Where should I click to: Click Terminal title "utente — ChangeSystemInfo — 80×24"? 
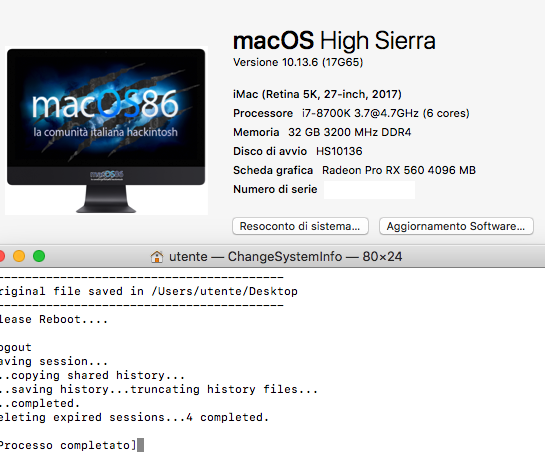pos(285,257)
